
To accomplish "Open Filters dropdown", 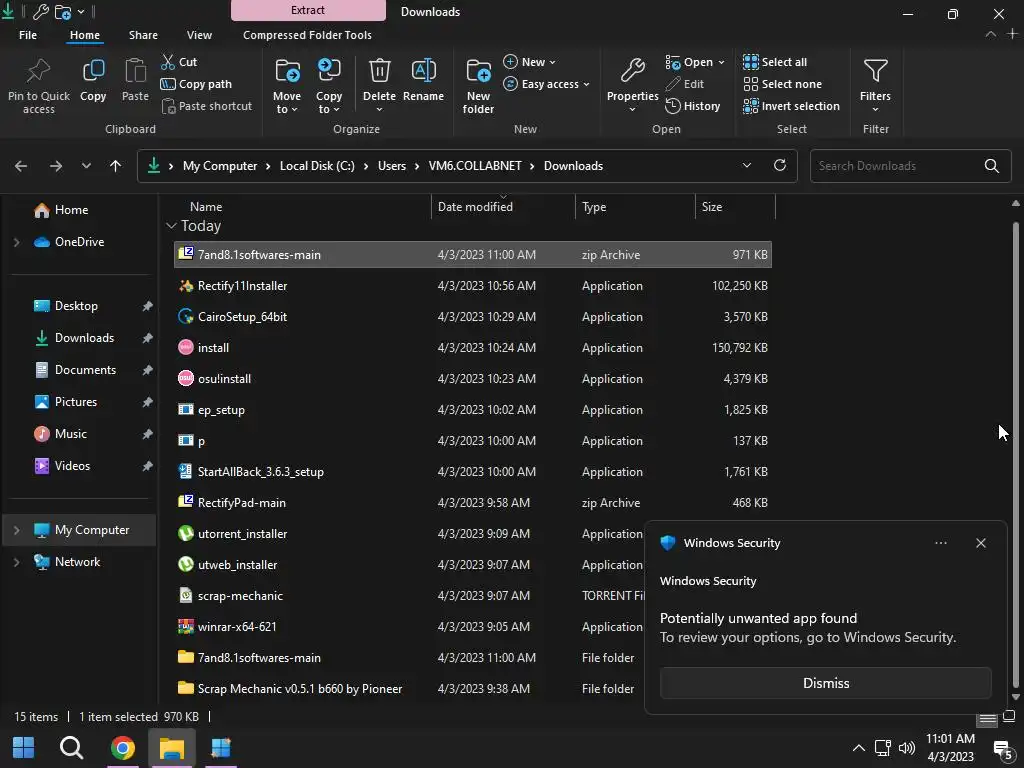I will point(875,85).
